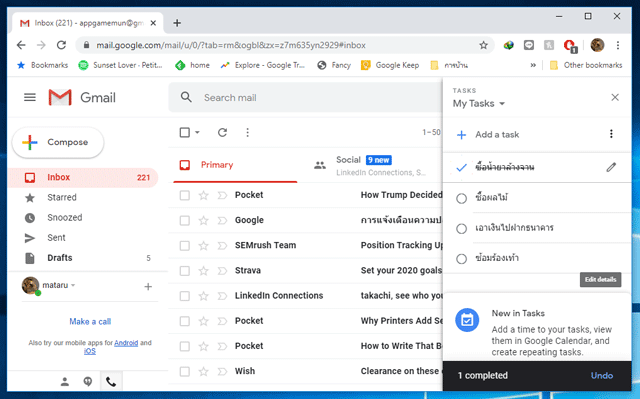The height and width of the screenshot is (399, 640).
Task: Click the New in Tasks calendar icon
Action: 467,320
